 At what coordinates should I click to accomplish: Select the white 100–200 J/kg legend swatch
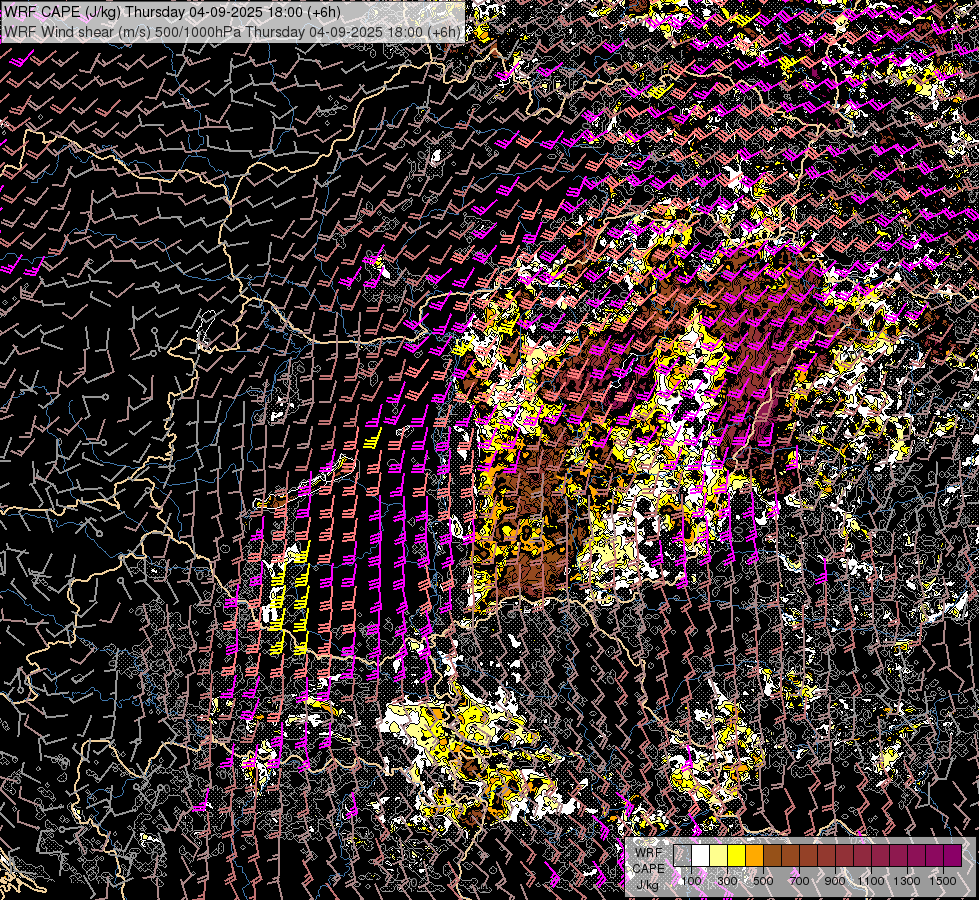[x=701, y=856]
